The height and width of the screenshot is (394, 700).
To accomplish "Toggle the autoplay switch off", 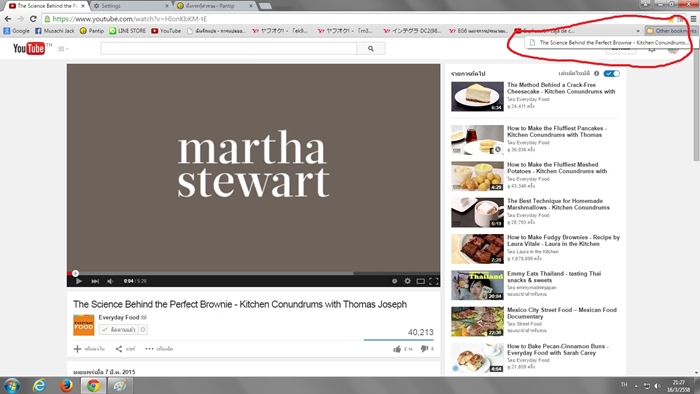I will point(612,74).
